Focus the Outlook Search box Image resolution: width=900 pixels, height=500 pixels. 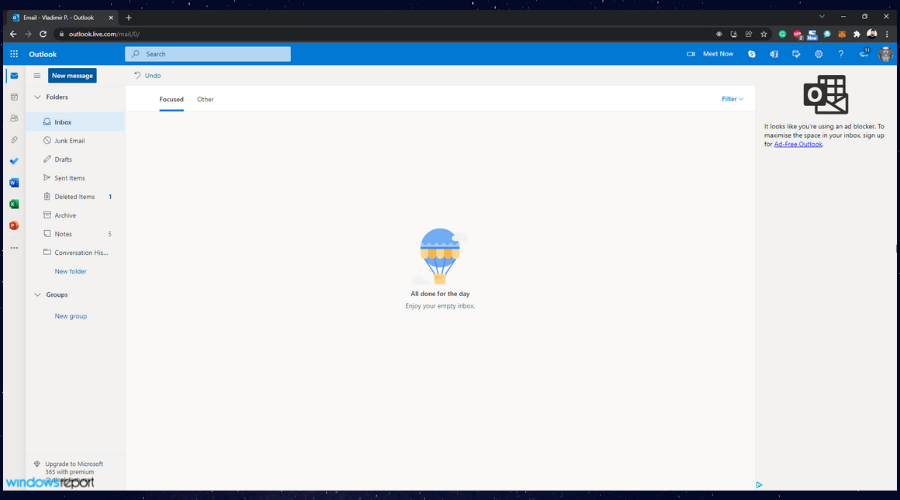click(x=208, y=54)
